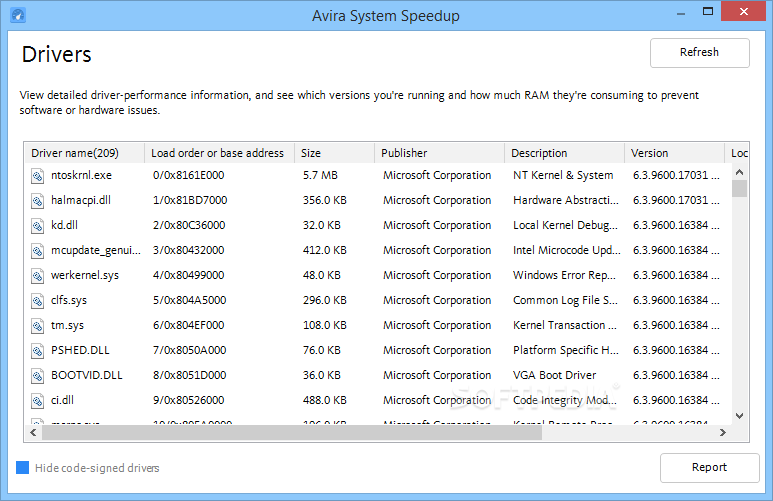Viewport: 773px width, 501px height.
Task: Select the tm.sys driver name
Action: 68,325
